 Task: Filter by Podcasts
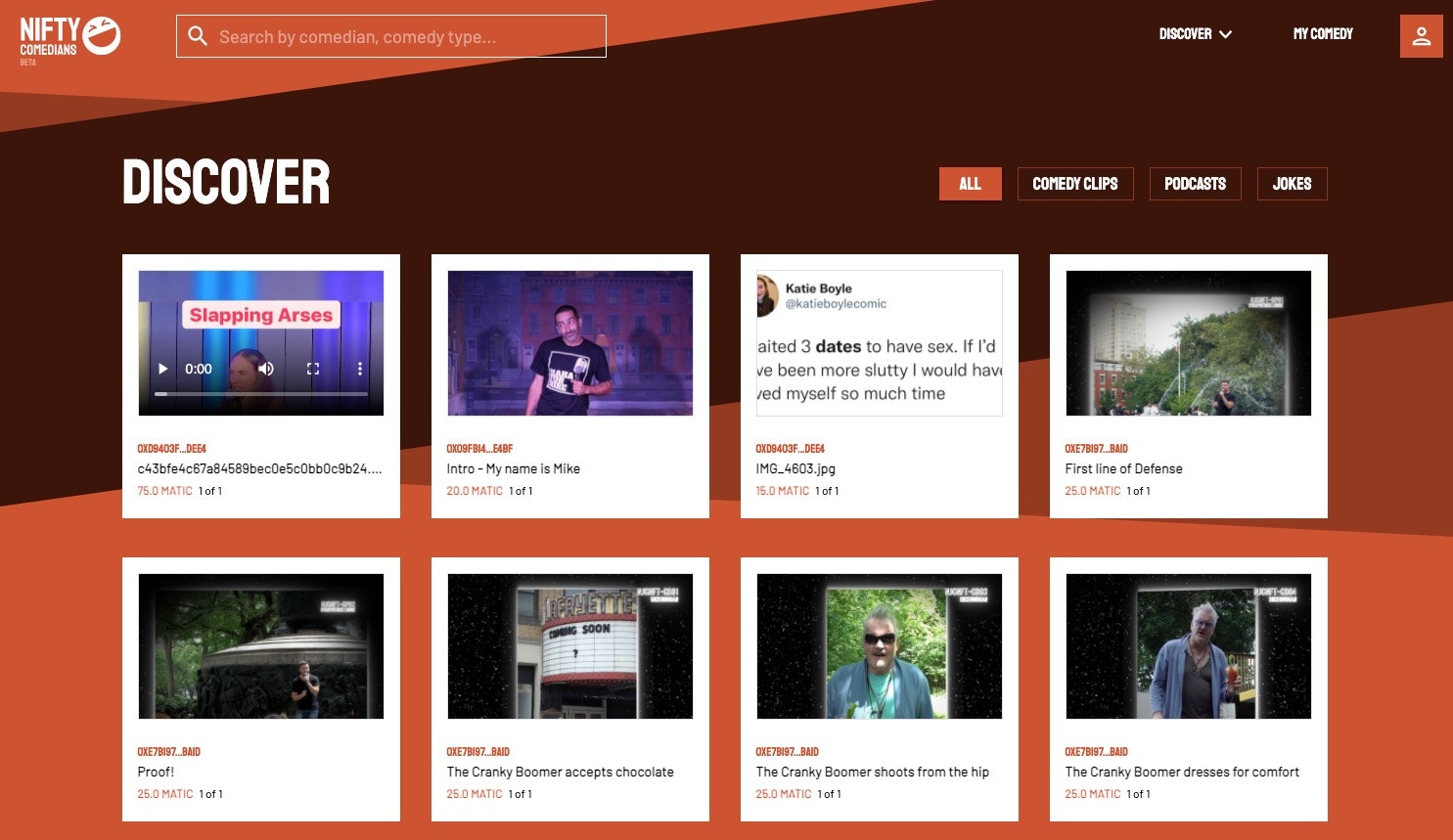1195,184
